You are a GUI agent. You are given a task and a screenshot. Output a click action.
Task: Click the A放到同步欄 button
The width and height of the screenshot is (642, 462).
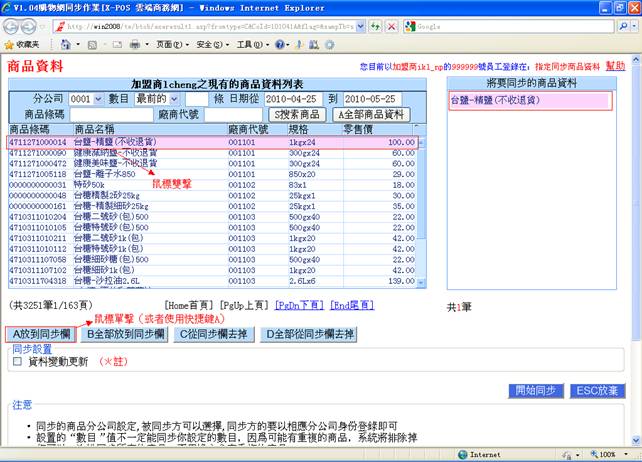[38, 334]
